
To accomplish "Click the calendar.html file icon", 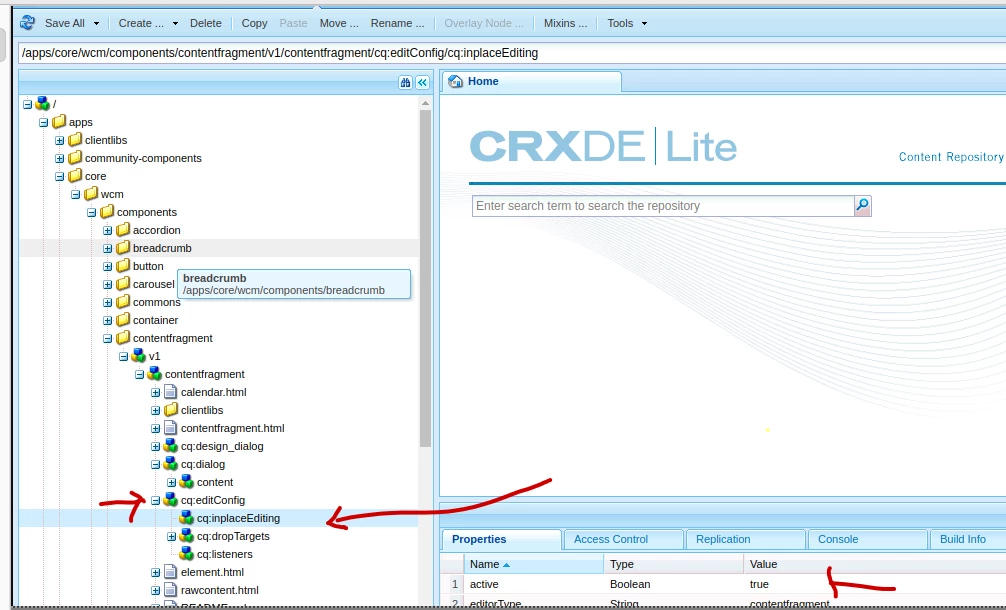I will point(170,391).
